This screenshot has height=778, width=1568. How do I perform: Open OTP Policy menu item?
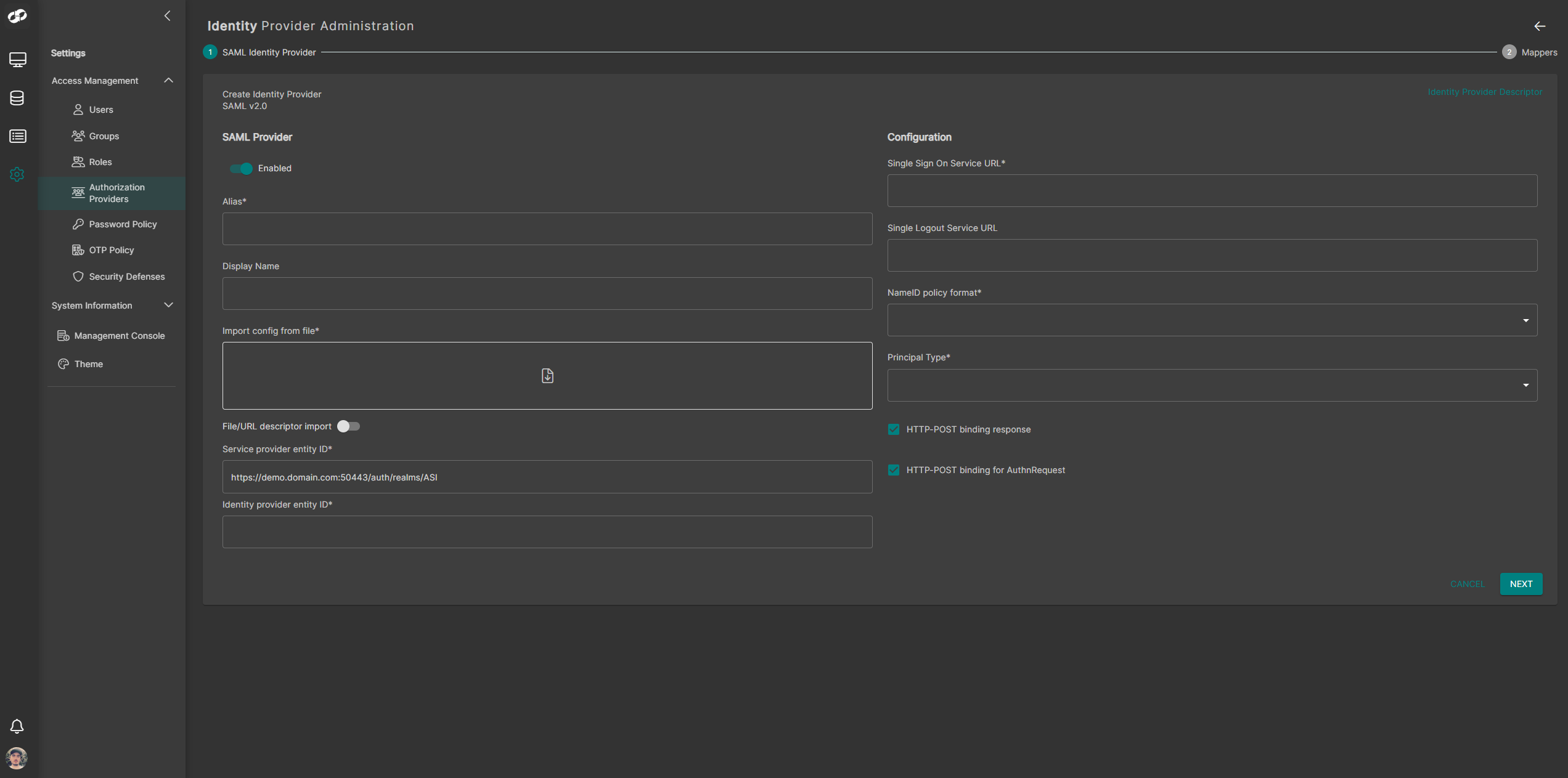click(112, 250)
